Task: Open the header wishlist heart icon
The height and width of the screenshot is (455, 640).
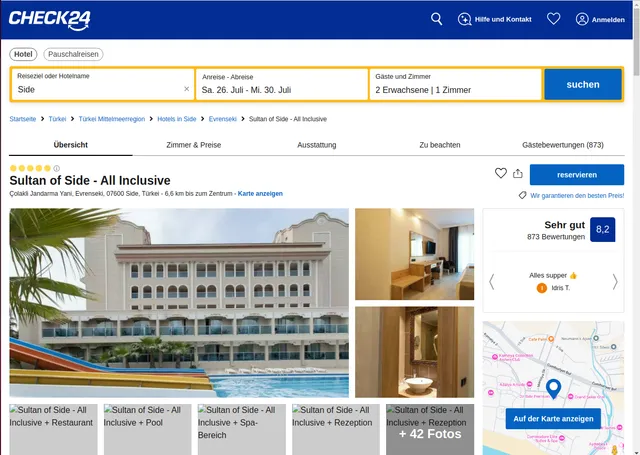Action: click(x=553, y=19)
